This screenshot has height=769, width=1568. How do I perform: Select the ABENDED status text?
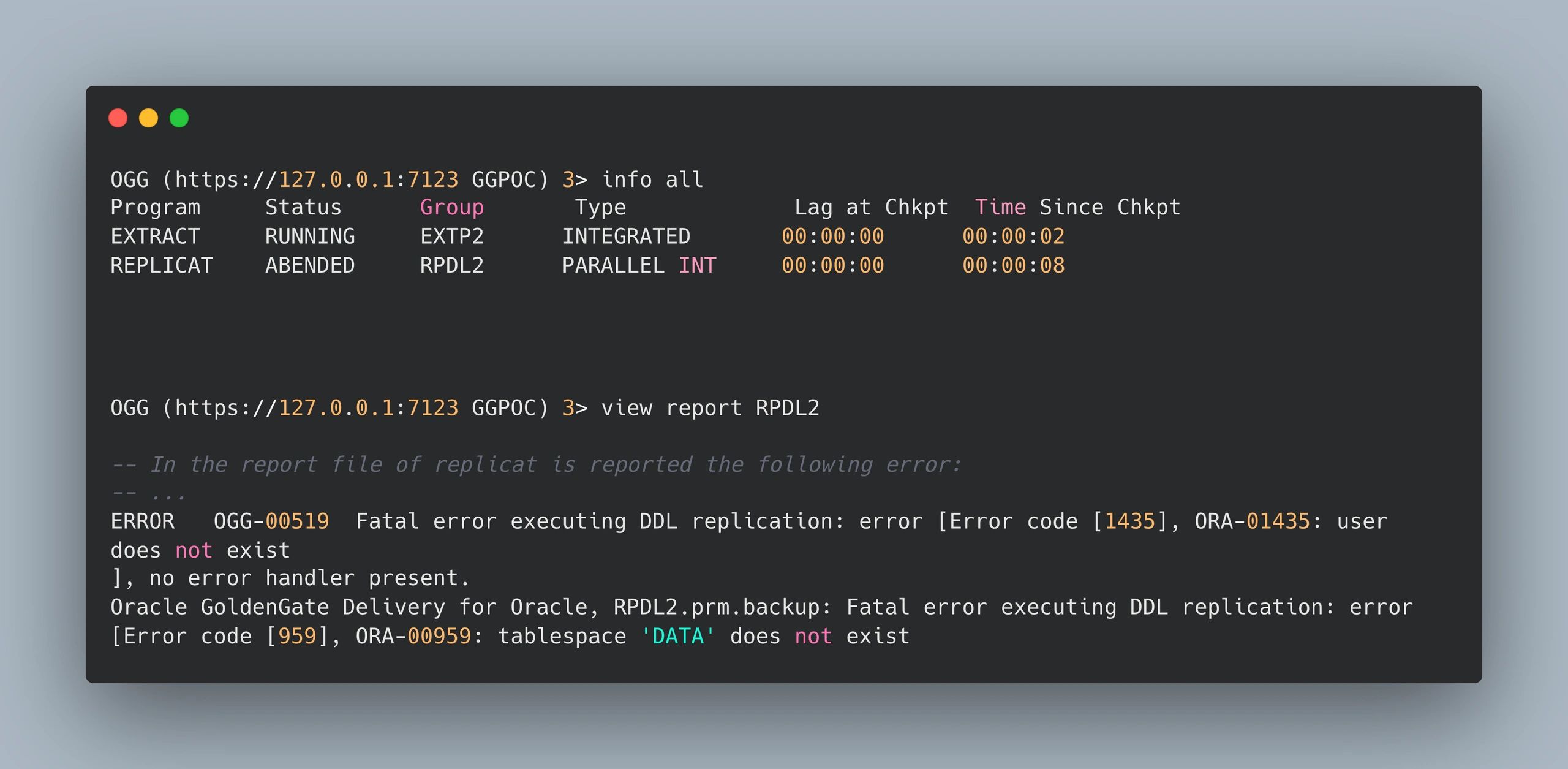coord(310,265)
